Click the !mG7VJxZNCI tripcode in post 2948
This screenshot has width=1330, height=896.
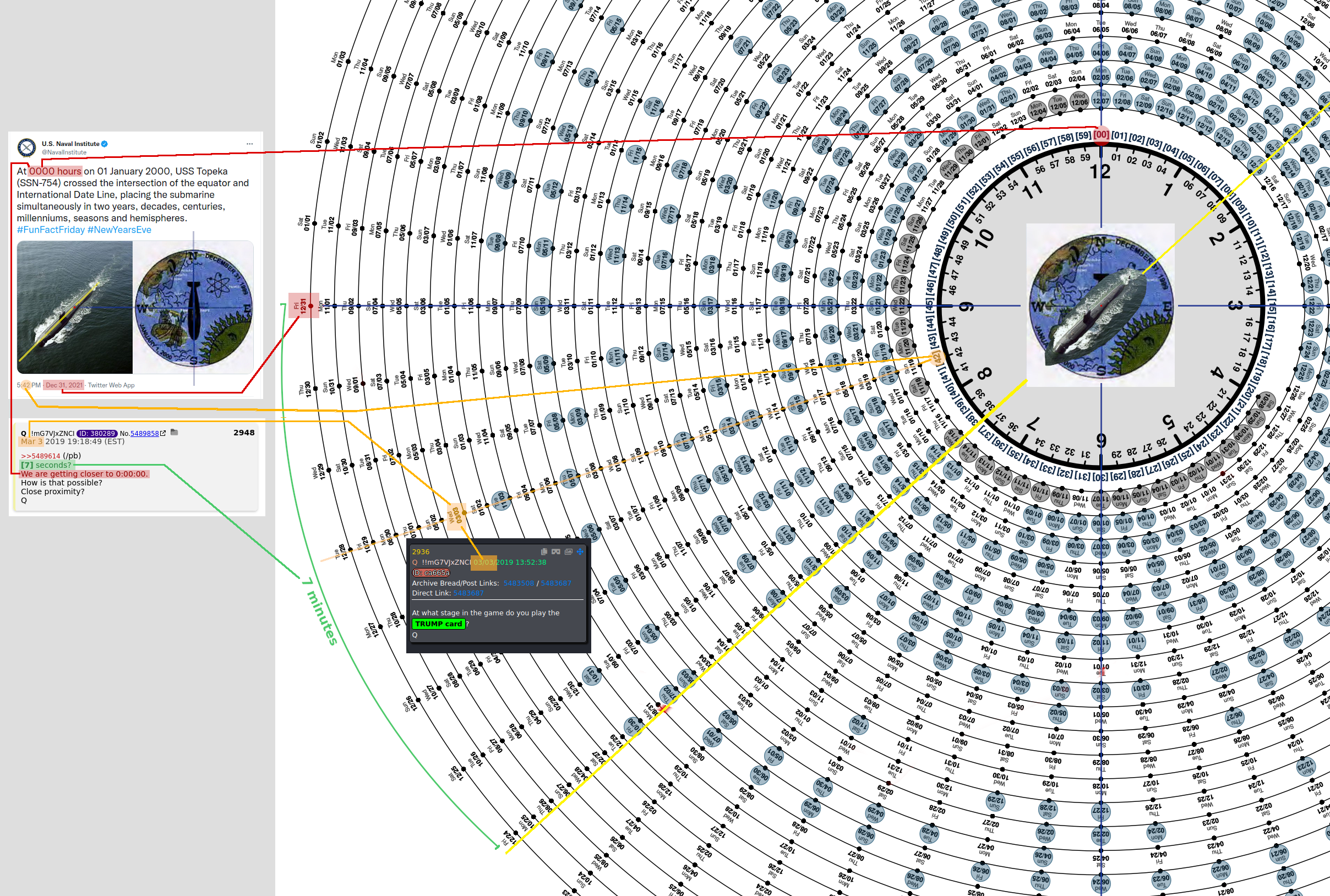pyautogui.click(x=53, y=434)
